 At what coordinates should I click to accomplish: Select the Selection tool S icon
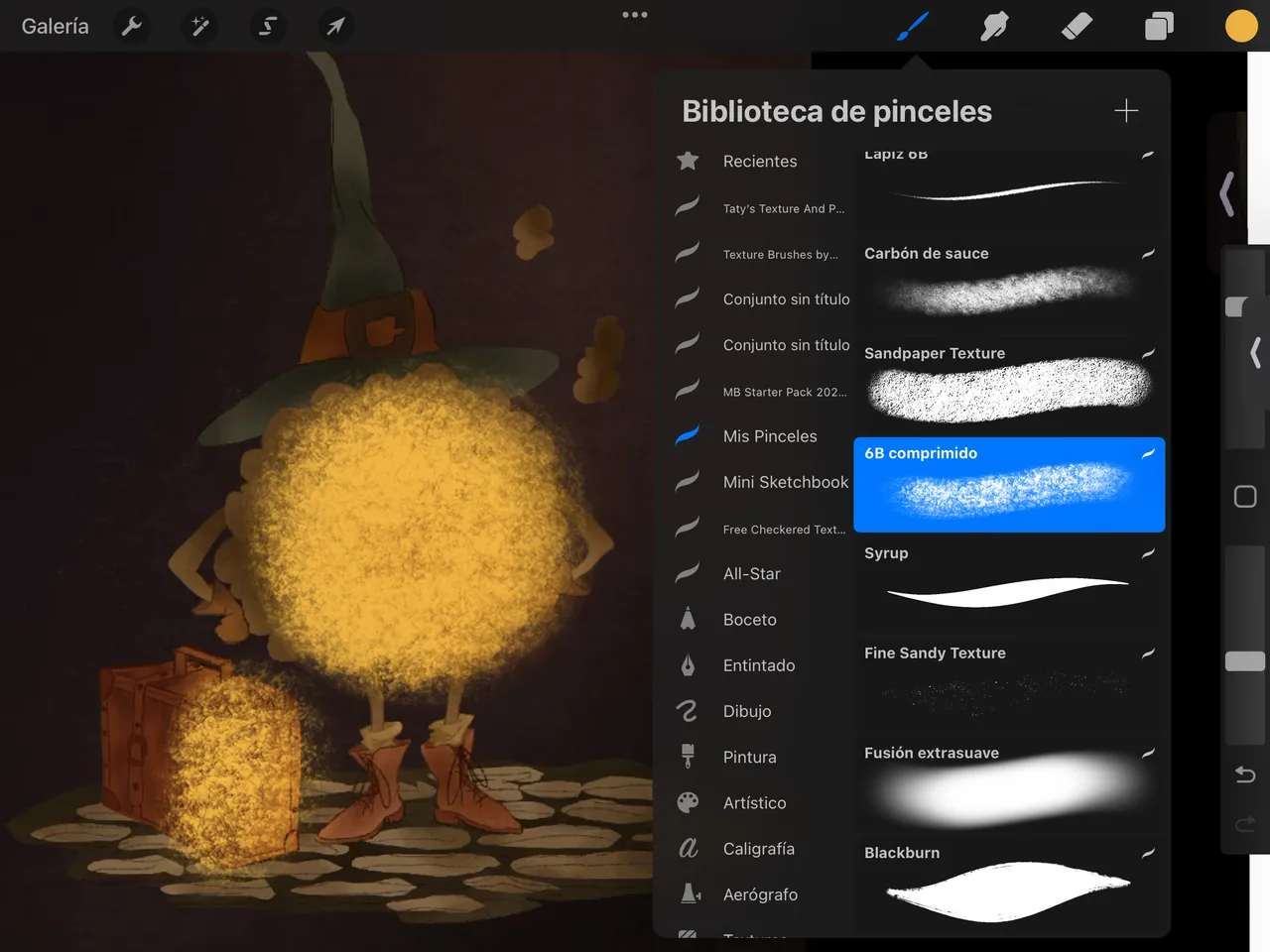click(268, 27)
